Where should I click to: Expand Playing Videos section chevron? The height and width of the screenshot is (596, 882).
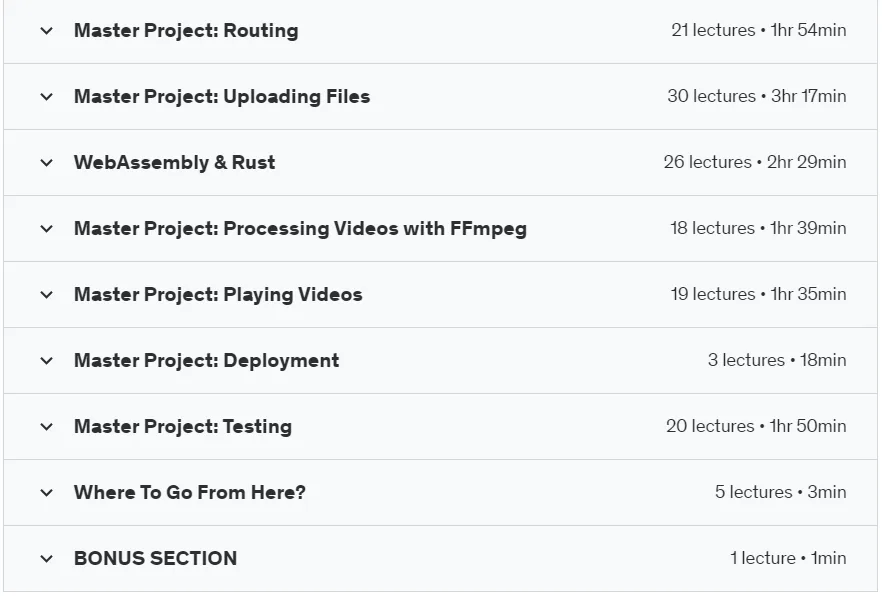47,295
